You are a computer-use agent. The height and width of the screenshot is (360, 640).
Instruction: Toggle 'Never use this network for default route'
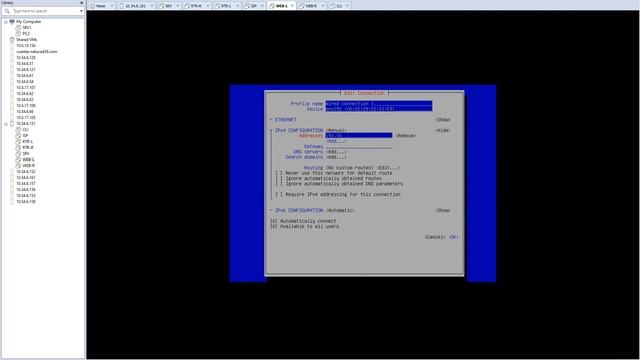click(x=279, y=173)
